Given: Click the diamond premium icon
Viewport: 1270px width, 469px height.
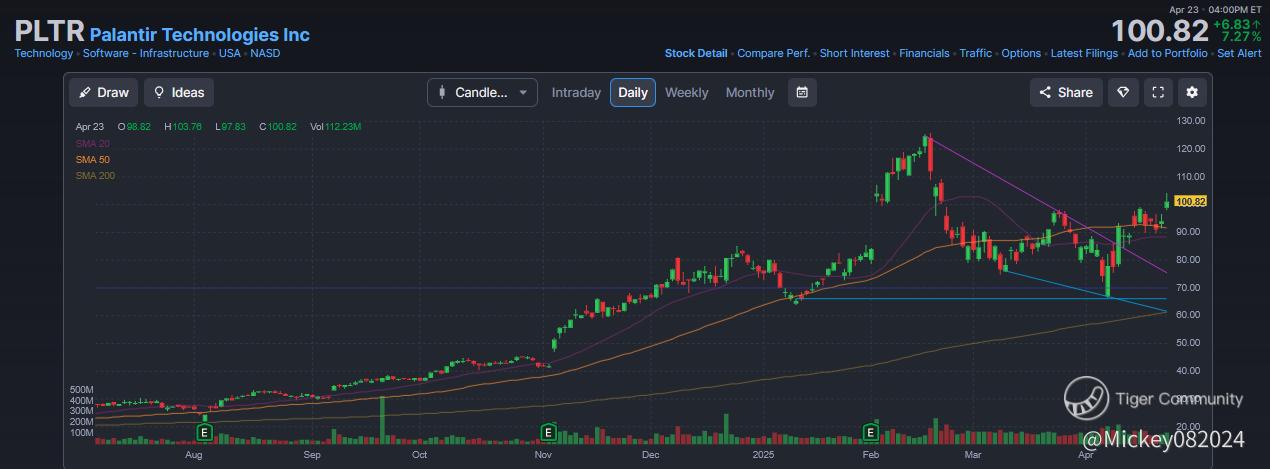Looking at the screenshot, I should [x=1123, y=92].
